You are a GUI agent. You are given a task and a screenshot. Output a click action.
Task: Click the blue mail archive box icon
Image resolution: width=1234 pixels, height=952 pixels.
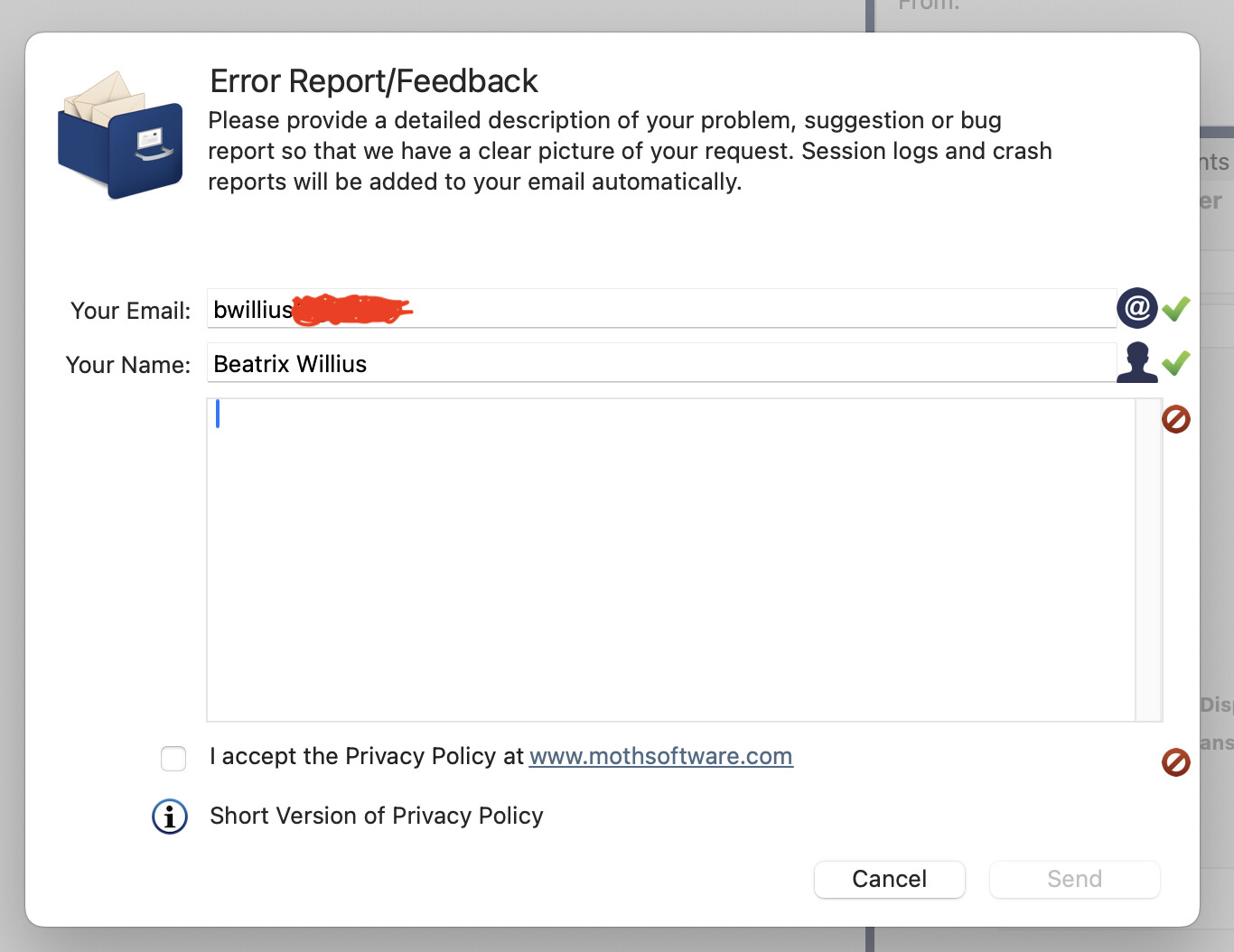[x=120, y=135]
